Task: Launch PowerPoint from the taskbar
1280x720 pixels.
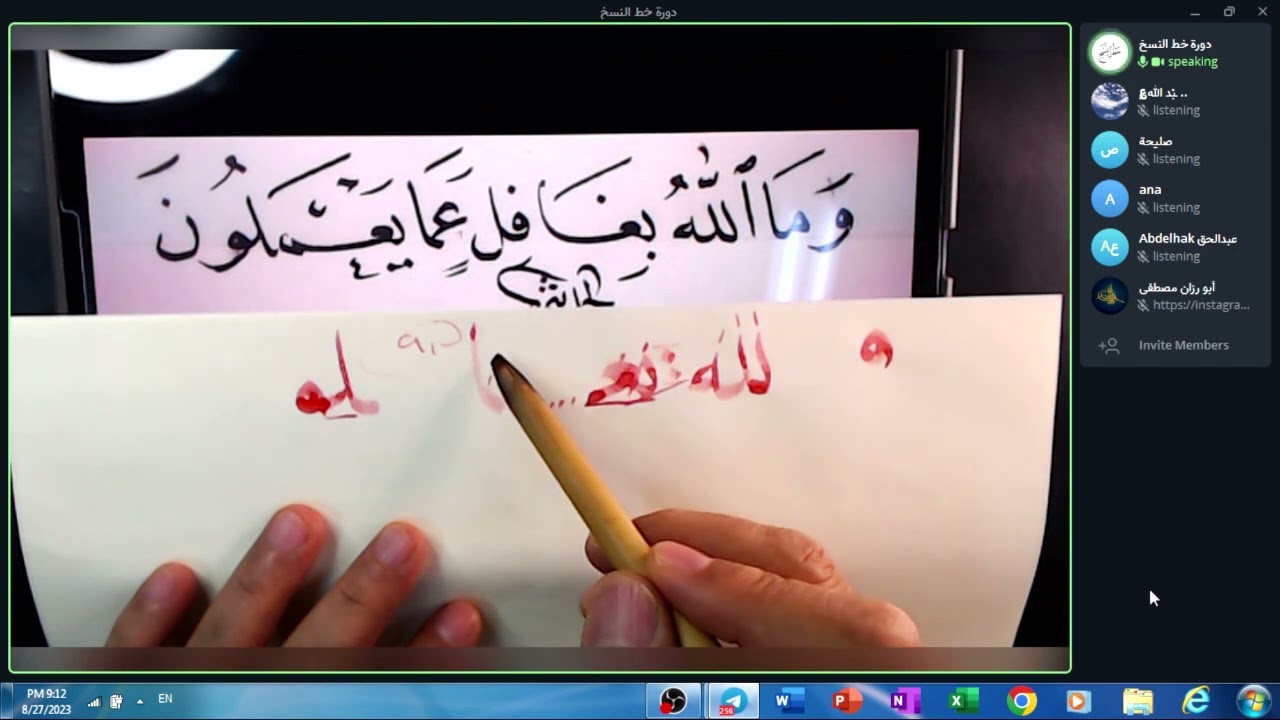Action: point(847,701)
